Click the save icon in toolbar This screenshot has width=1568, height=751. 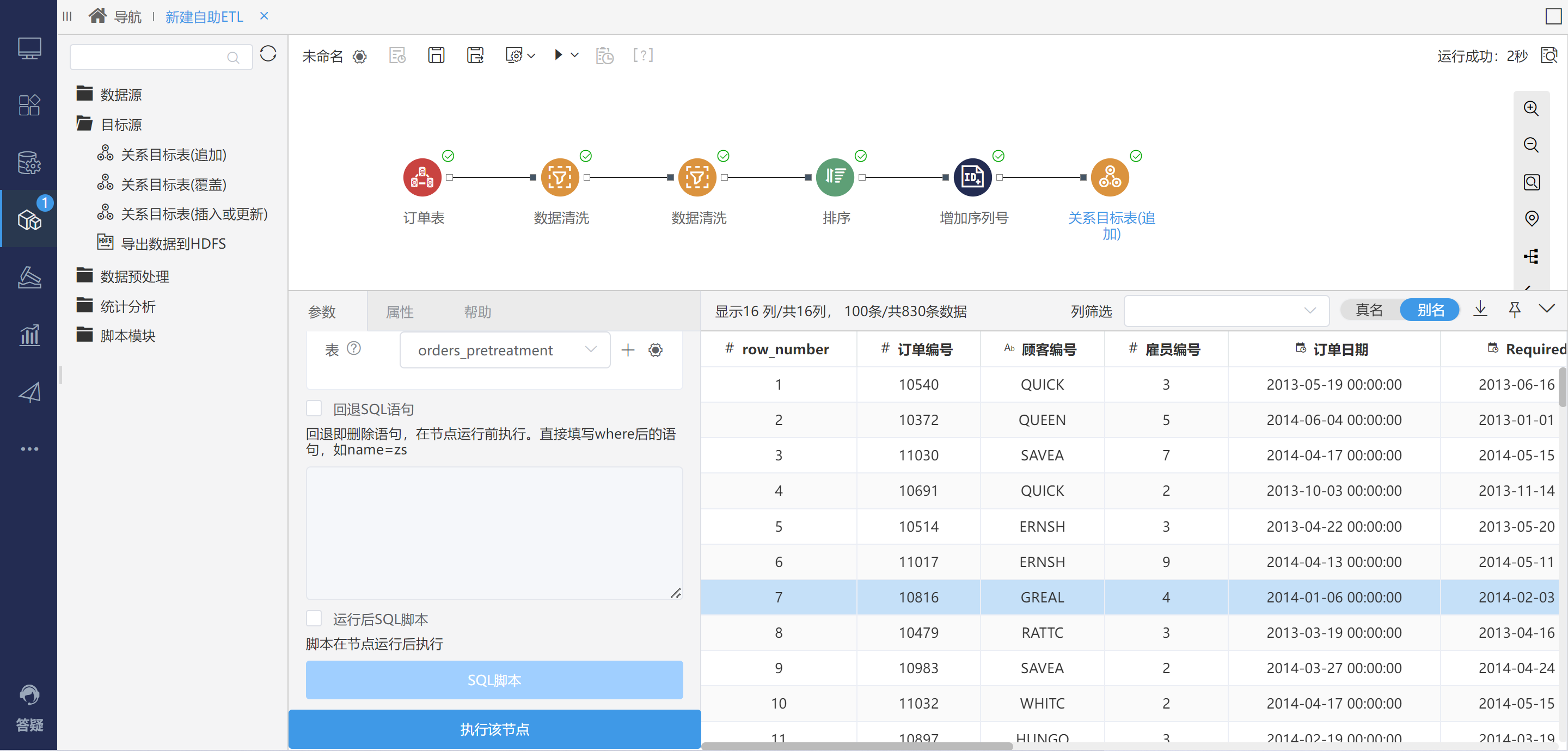click(x=436, y=56)
